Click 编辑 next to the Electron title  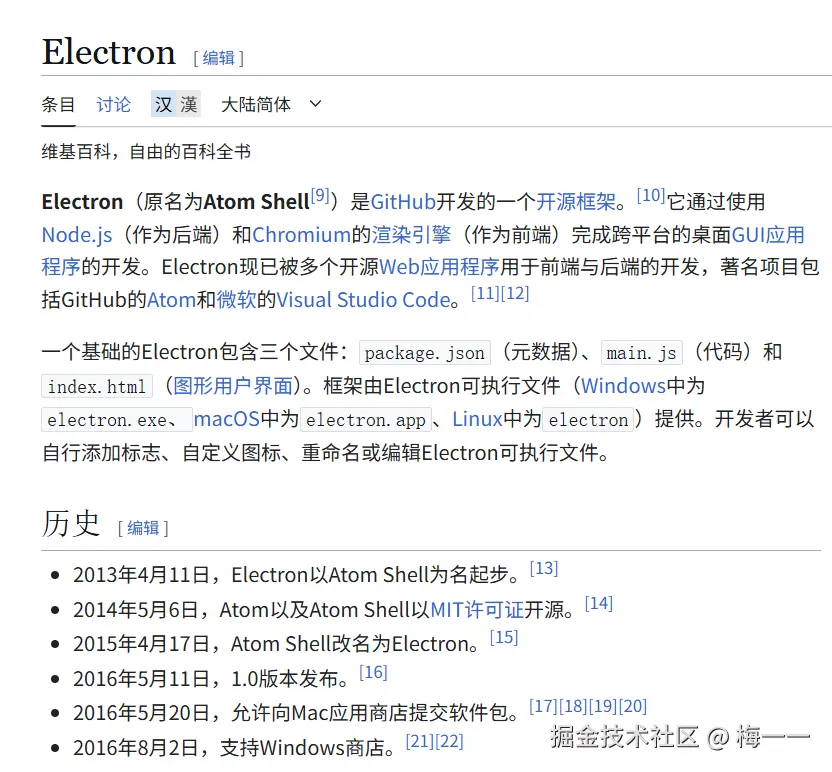(x=218, y=58)
